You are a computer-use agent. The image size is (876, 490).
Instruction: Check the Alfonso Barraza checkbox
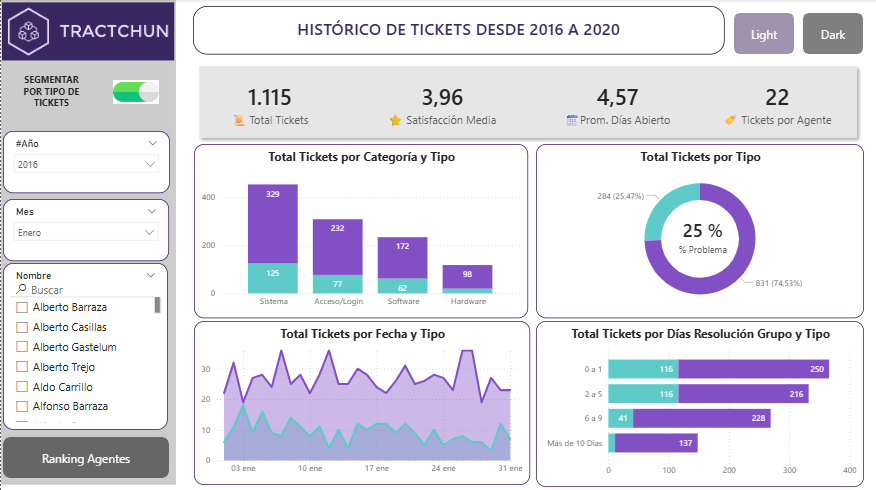coord(22,406)
